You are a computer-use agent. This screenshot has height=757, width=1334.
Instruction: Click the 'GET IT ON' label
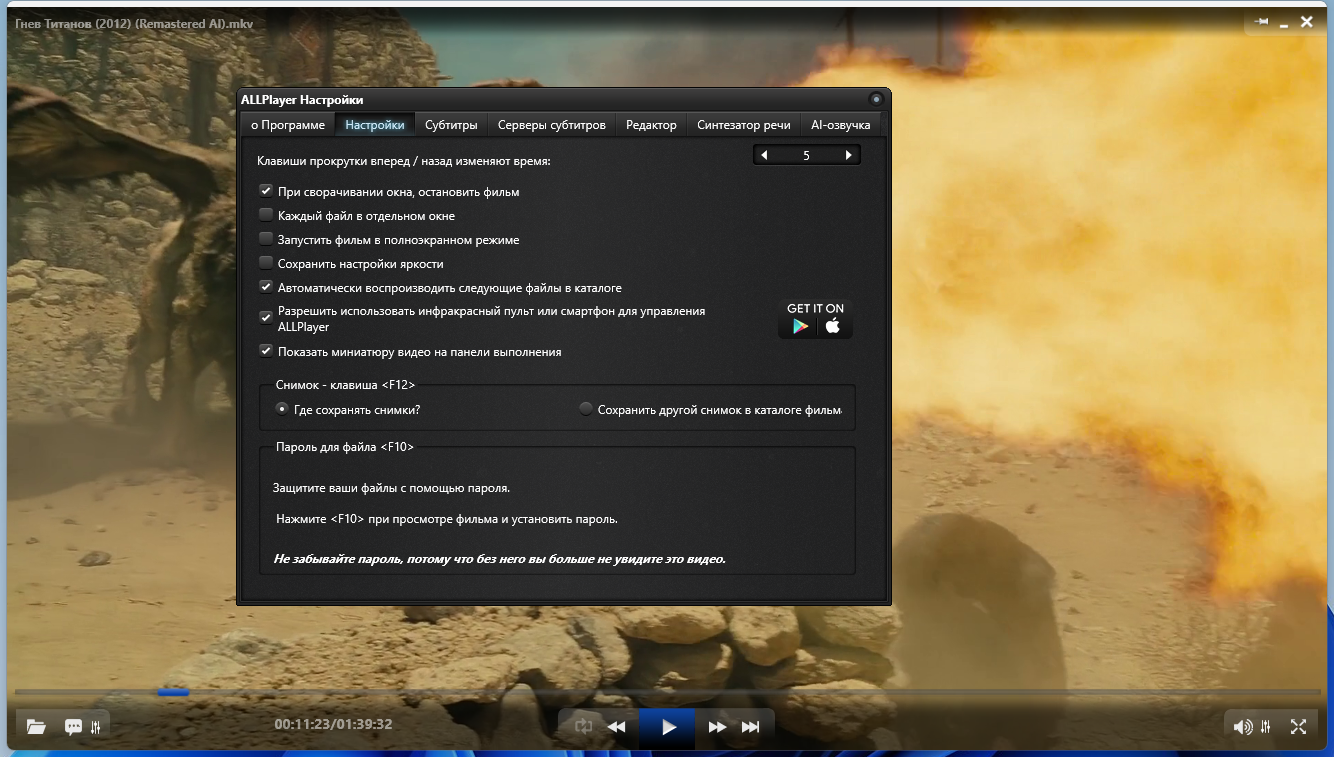click(815, 308)
